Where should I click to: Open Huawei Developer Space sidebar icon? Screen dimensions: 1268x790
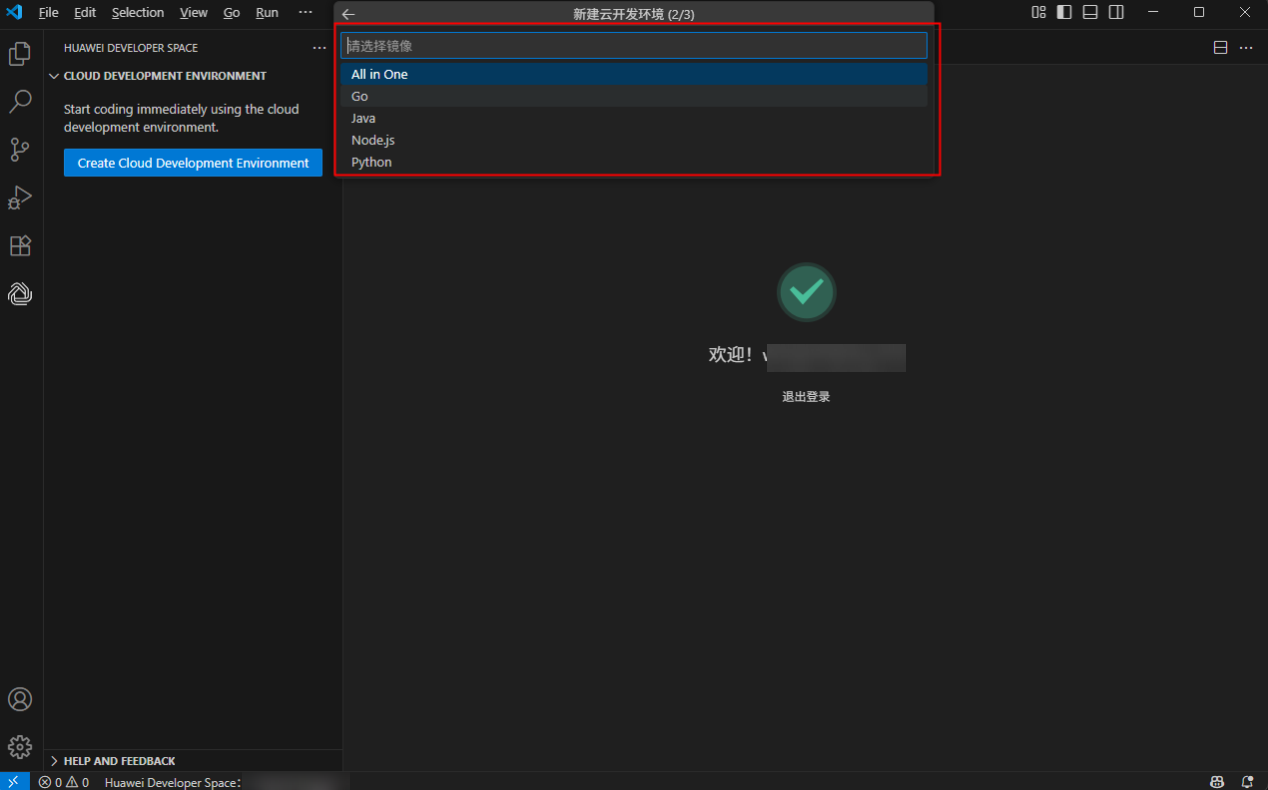pyautogui.click(x=20, y=294)
